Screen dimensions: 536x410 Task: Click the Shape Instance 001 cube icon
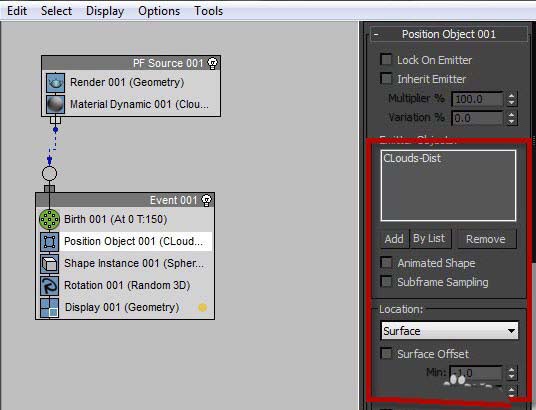click(x=50, y=264)
